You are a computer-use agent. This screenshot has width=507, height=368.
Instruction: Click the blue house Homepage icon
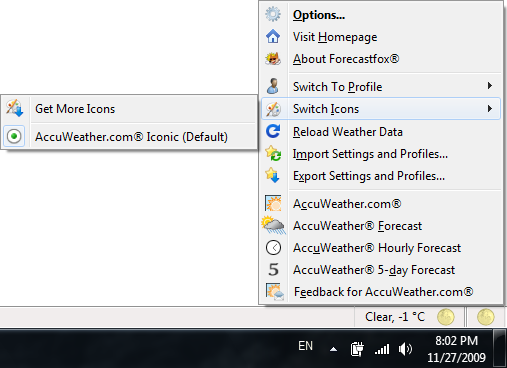(273, 36)
